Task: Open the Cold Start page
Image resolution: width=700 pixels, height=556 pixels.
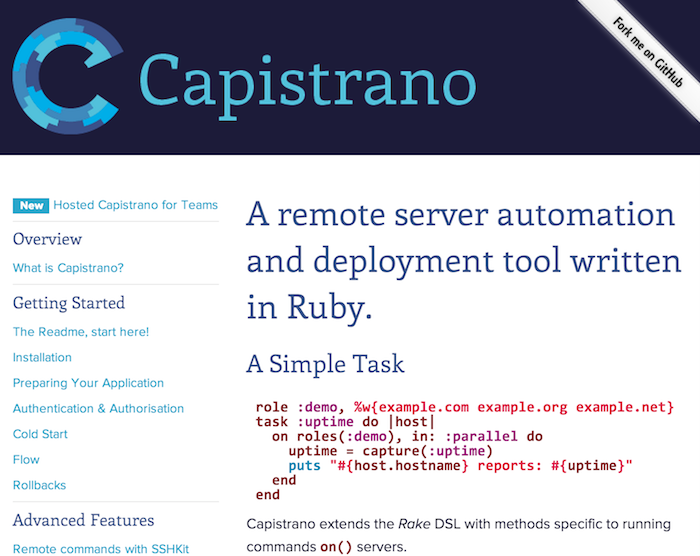Action: click(40, 434)
